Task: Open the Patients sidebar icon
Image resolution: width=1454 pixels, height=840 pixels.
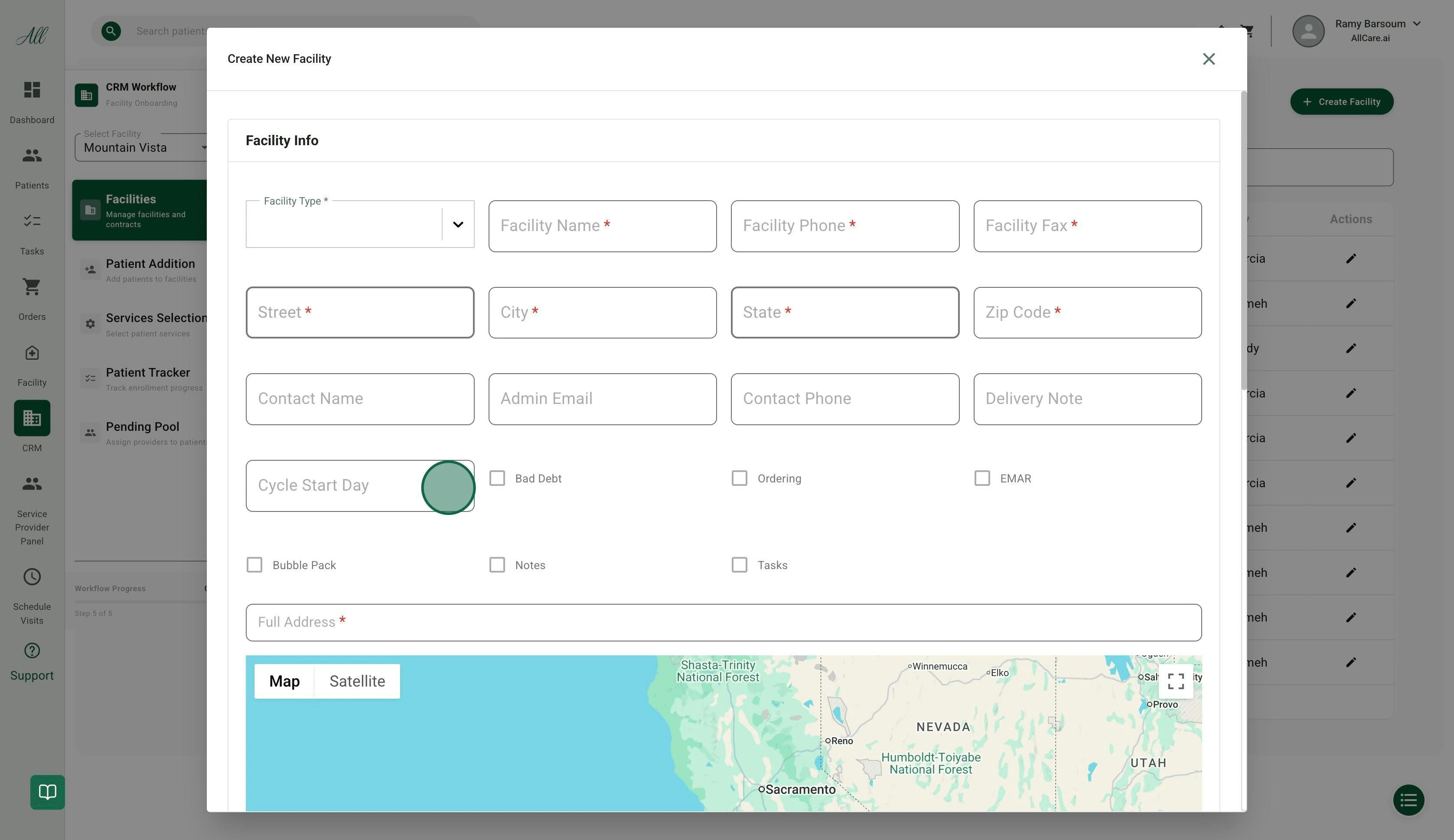Action: coord(32,156)
